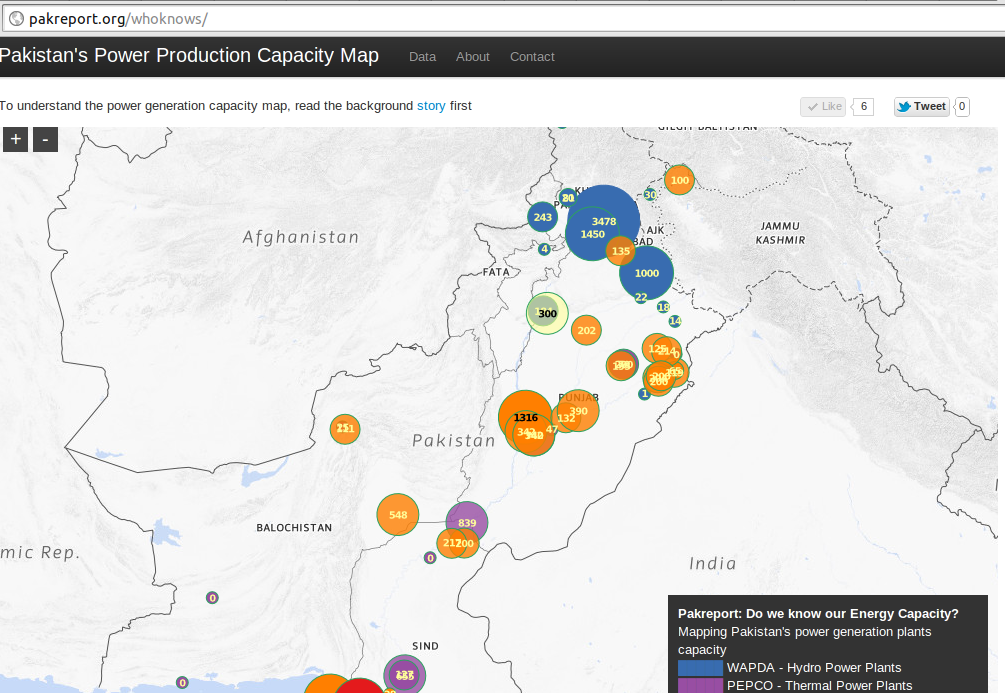Image resolution: width=1005 pixels, height=693 pixels.
Task: Select the yellow 300 plant marker
Action: click(x=547, y=313)
